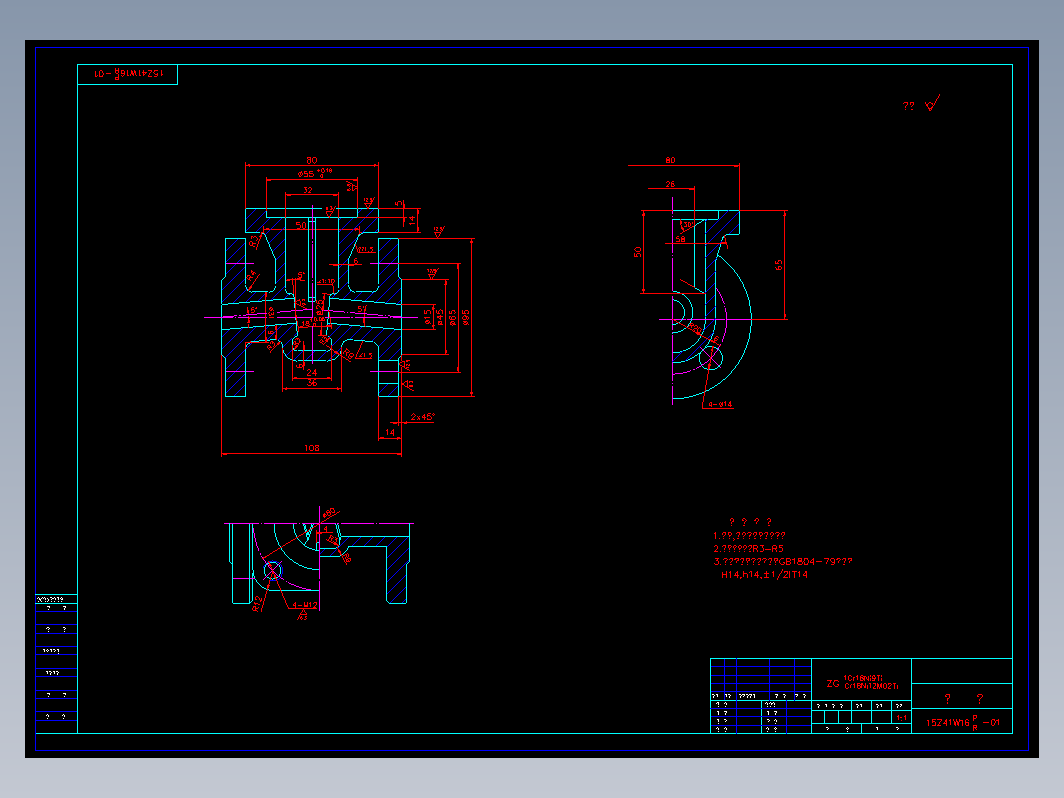Image resolution: width=1064 pixels, height=798 pixels.
Task: Select the 80 dimension above the section view
Action: pos(311,160)
